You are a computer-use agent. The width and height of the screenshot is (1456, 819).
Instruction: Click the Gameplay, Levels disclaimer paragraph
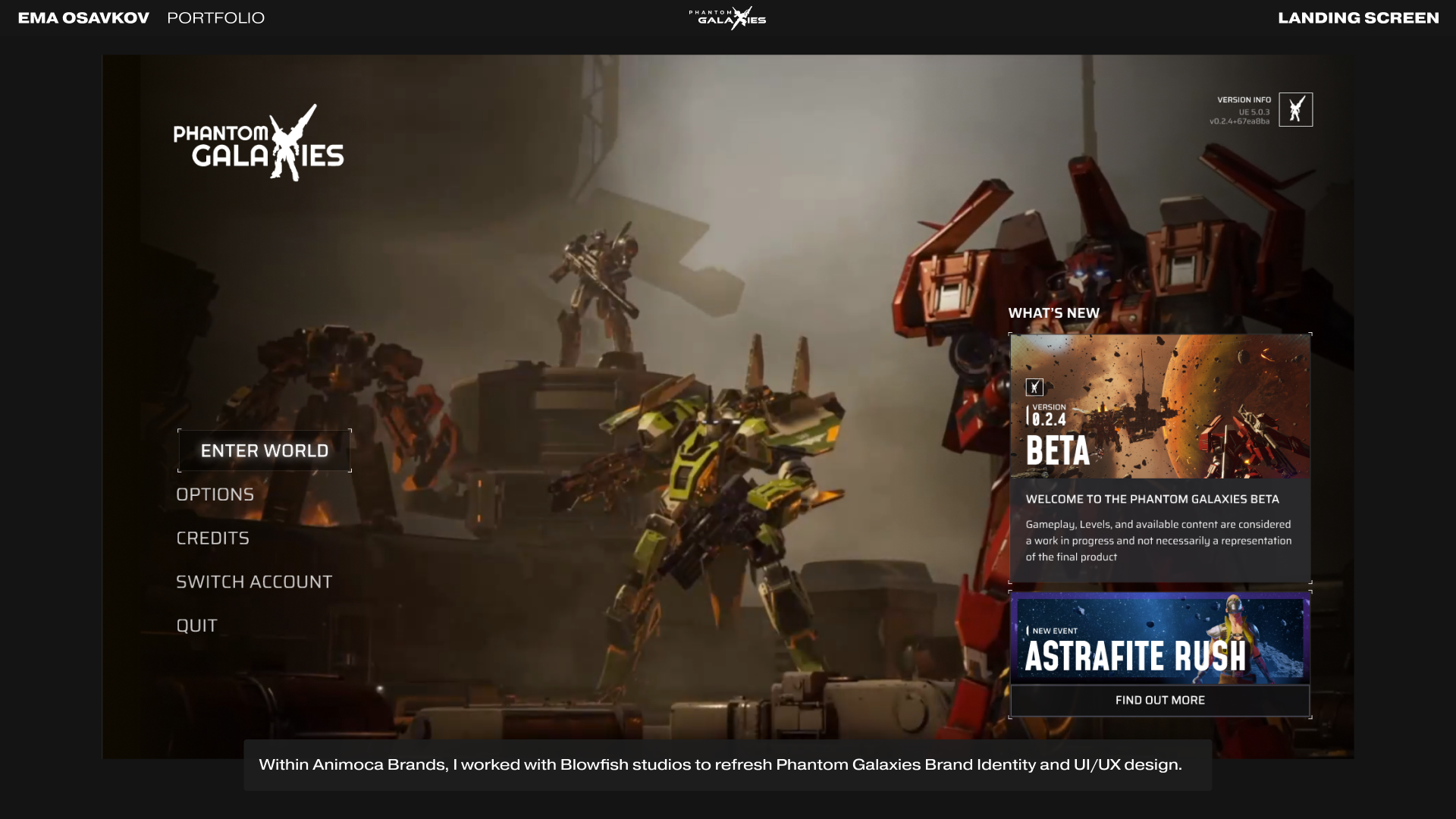pos(1158,541)
